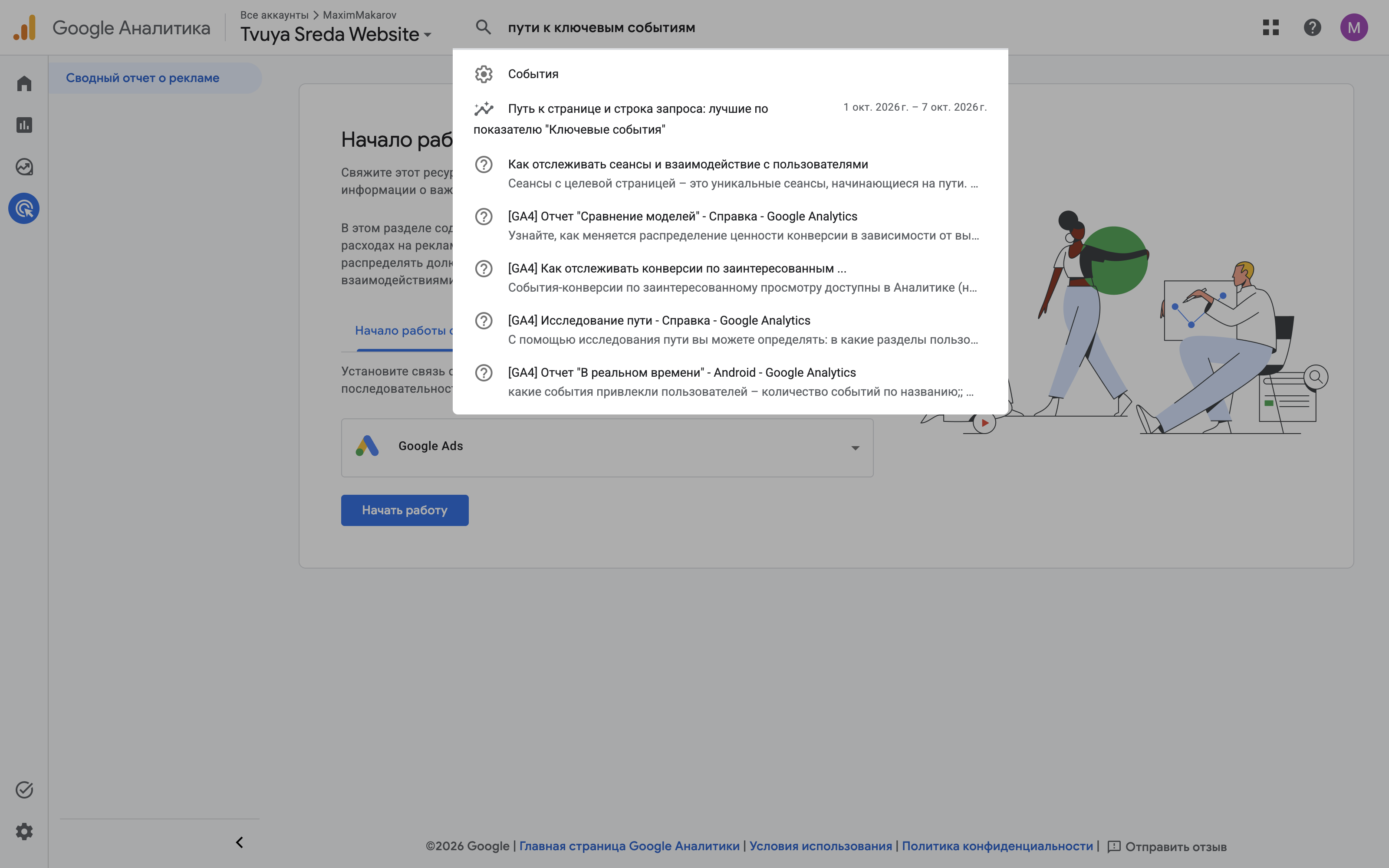Image resolution: width=1389 pixels, height=868 pixels.
Task: Open Как отслеживать сеансы и взаимодействие result
Action: tap(730, 173)
